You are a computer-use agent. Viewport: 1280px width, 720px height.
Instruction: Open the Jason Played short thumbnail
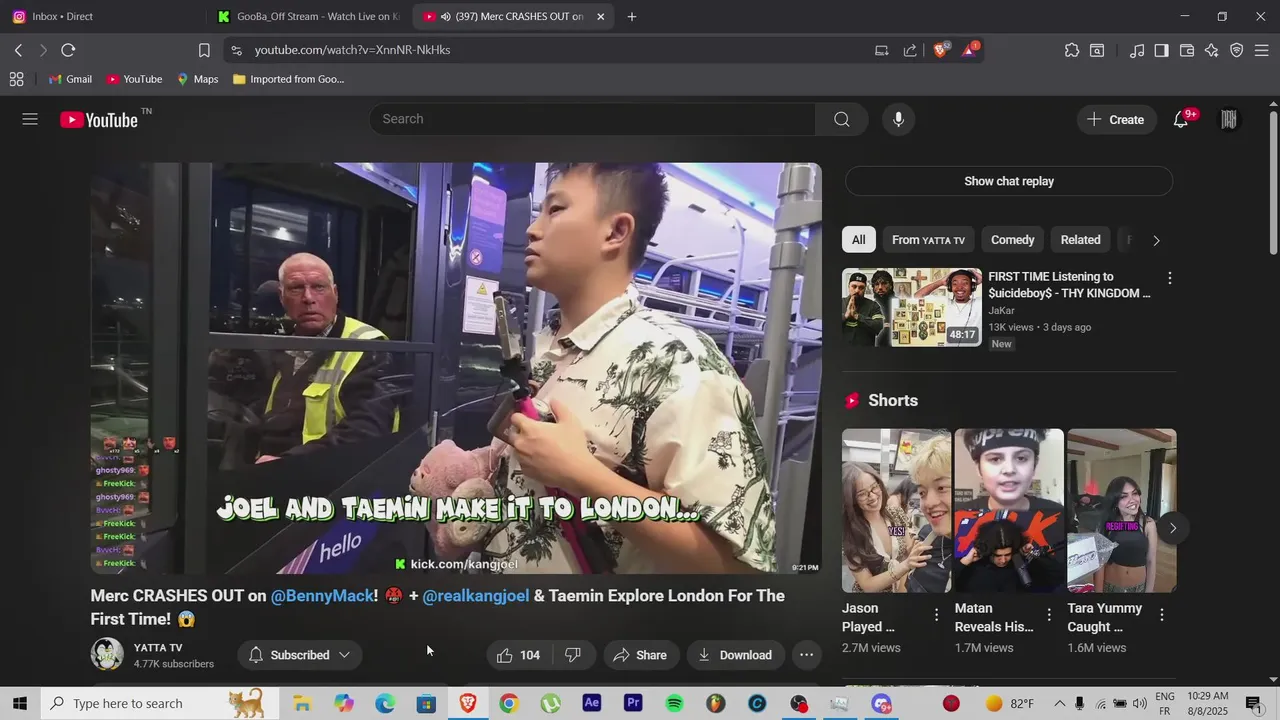pyautogui.click(x=897, y=511)
